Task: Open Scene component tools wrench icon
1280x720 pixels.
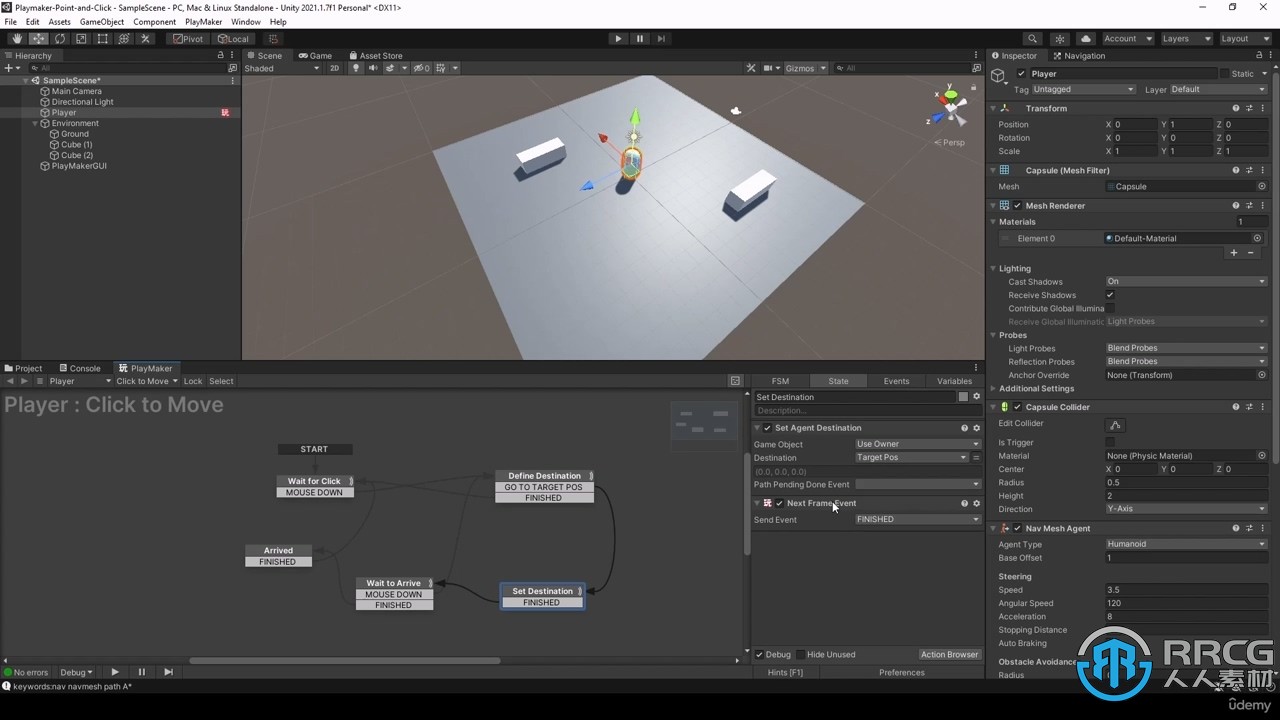Action: tap(751, 68)
